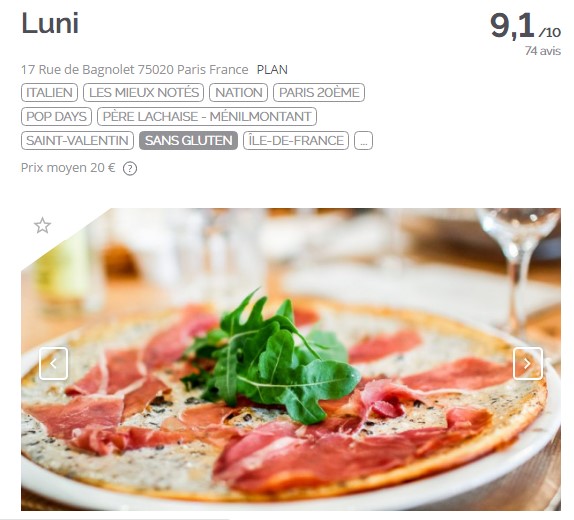This screenshot has height=520, width=574.
Task: Toggle the highlighted SANS GLUTEN tag
Action: [189, 141]
